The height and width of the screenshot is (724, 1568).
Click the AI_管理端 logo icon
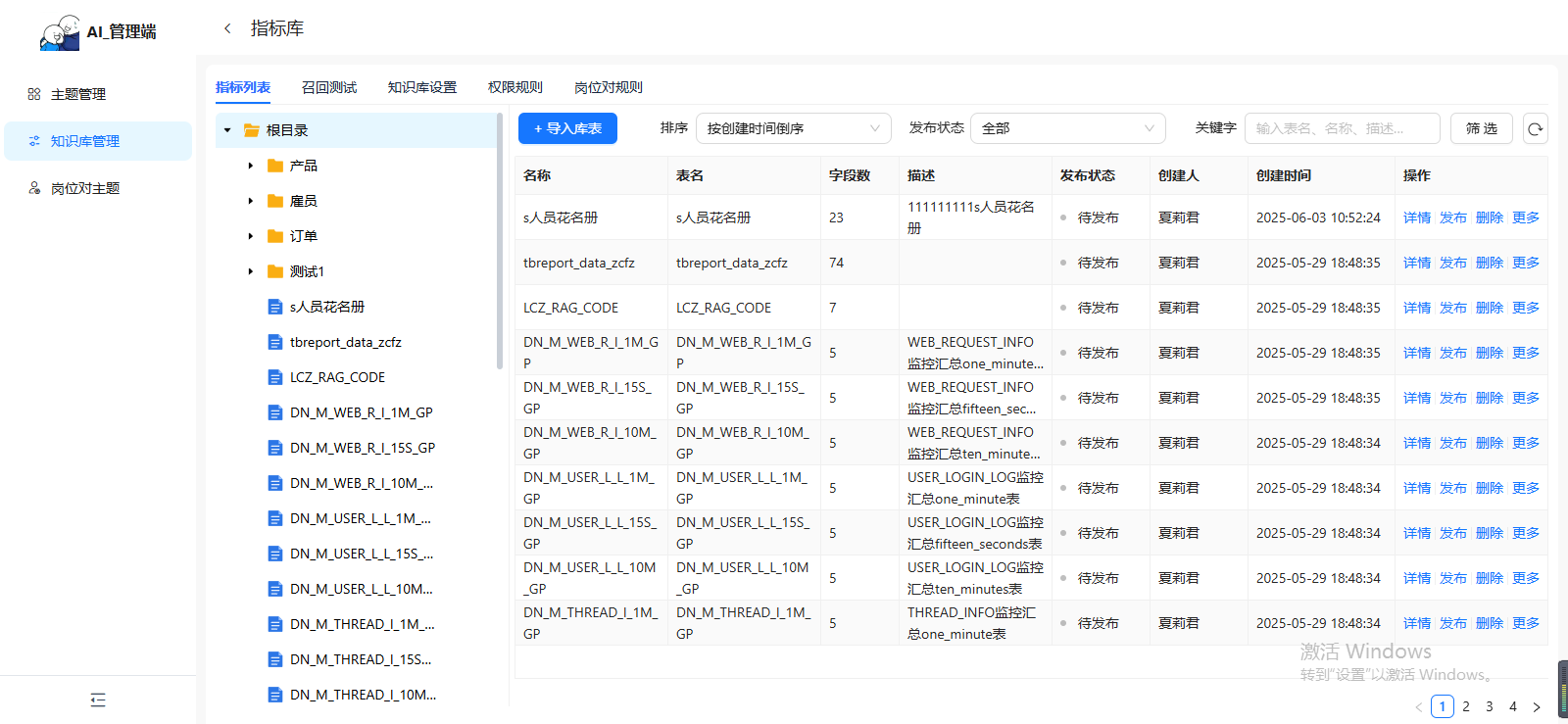coord(60,32)
